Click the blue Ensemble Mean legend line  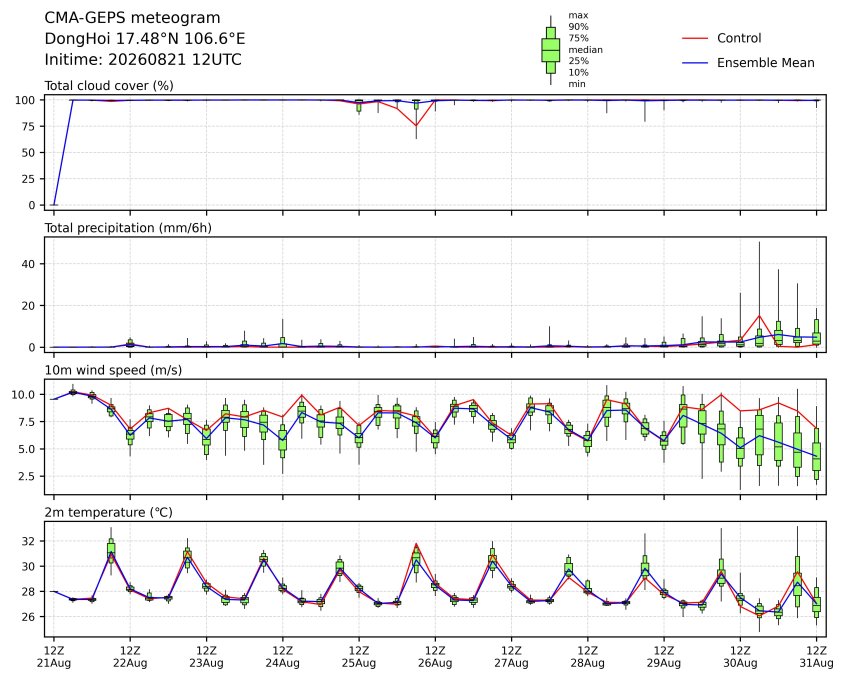[695, 63]
